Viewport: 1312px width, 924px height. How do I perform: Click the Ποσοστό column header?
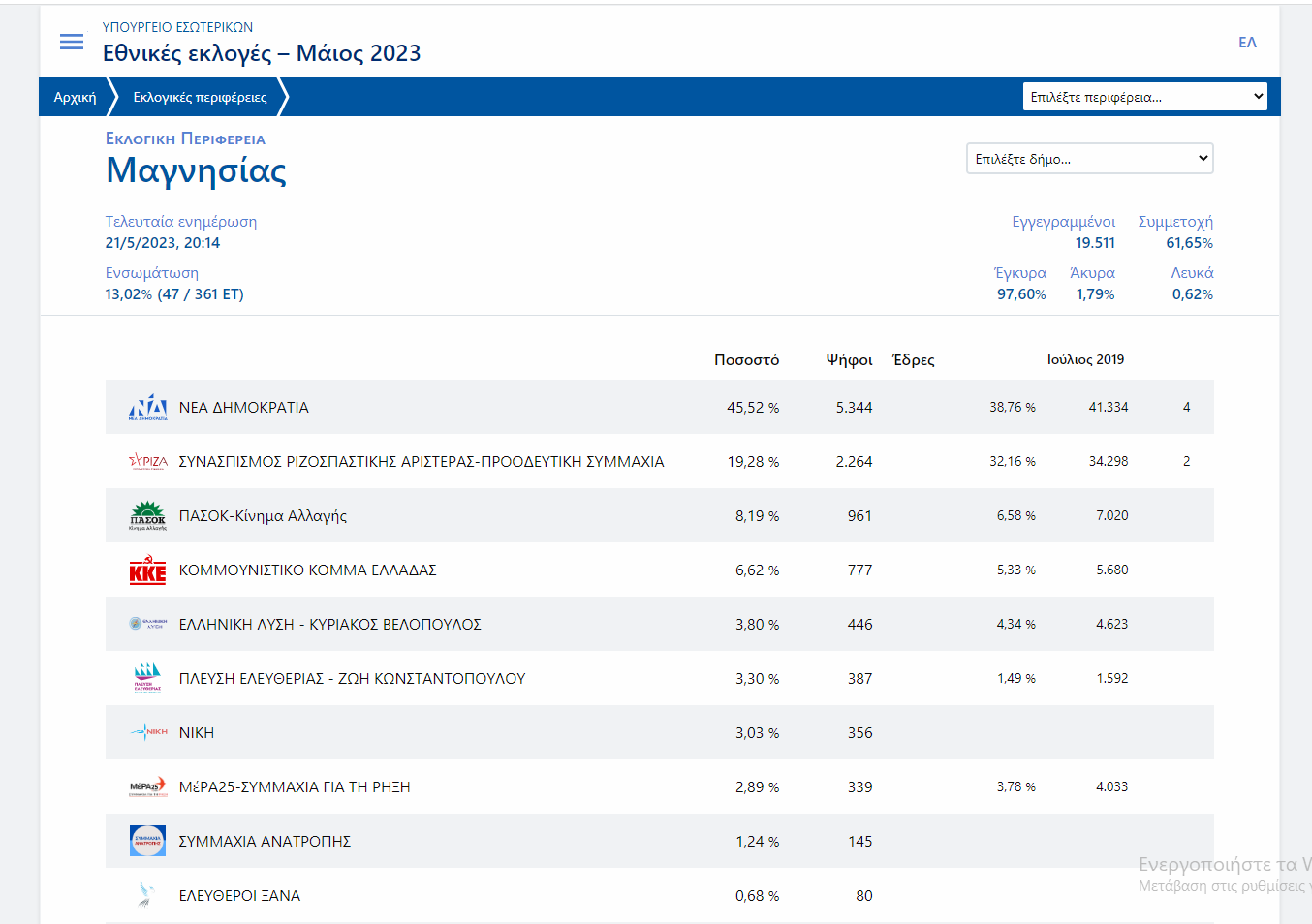coord(746,360)
